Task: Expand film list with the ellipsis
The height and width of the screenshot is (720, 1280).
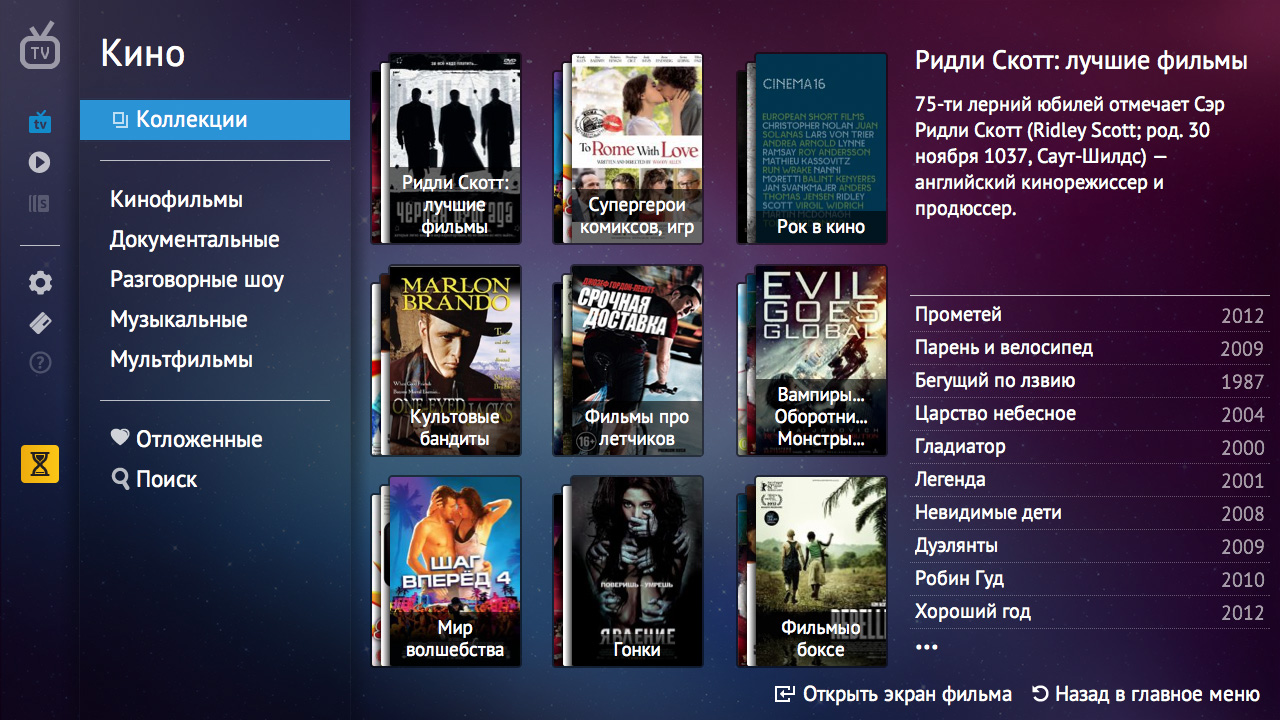Action: [927, 646]
